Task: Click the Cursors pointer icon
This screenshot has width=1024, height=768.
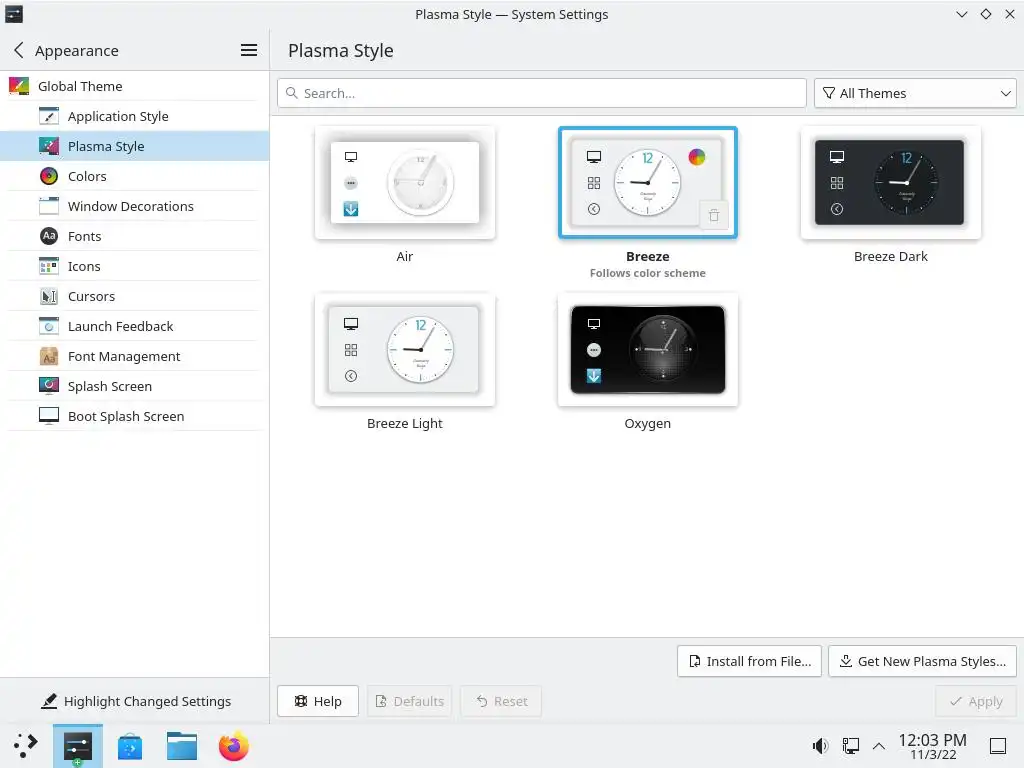Action: (x=49, y=296)
